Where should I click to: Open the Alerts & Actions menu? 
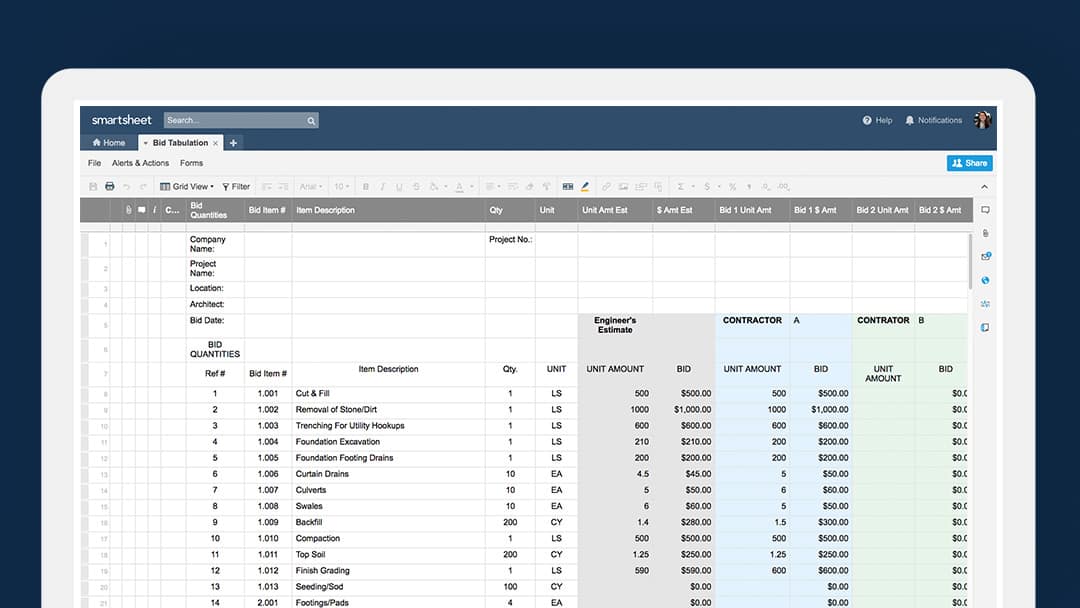click(x=140, y=163)
